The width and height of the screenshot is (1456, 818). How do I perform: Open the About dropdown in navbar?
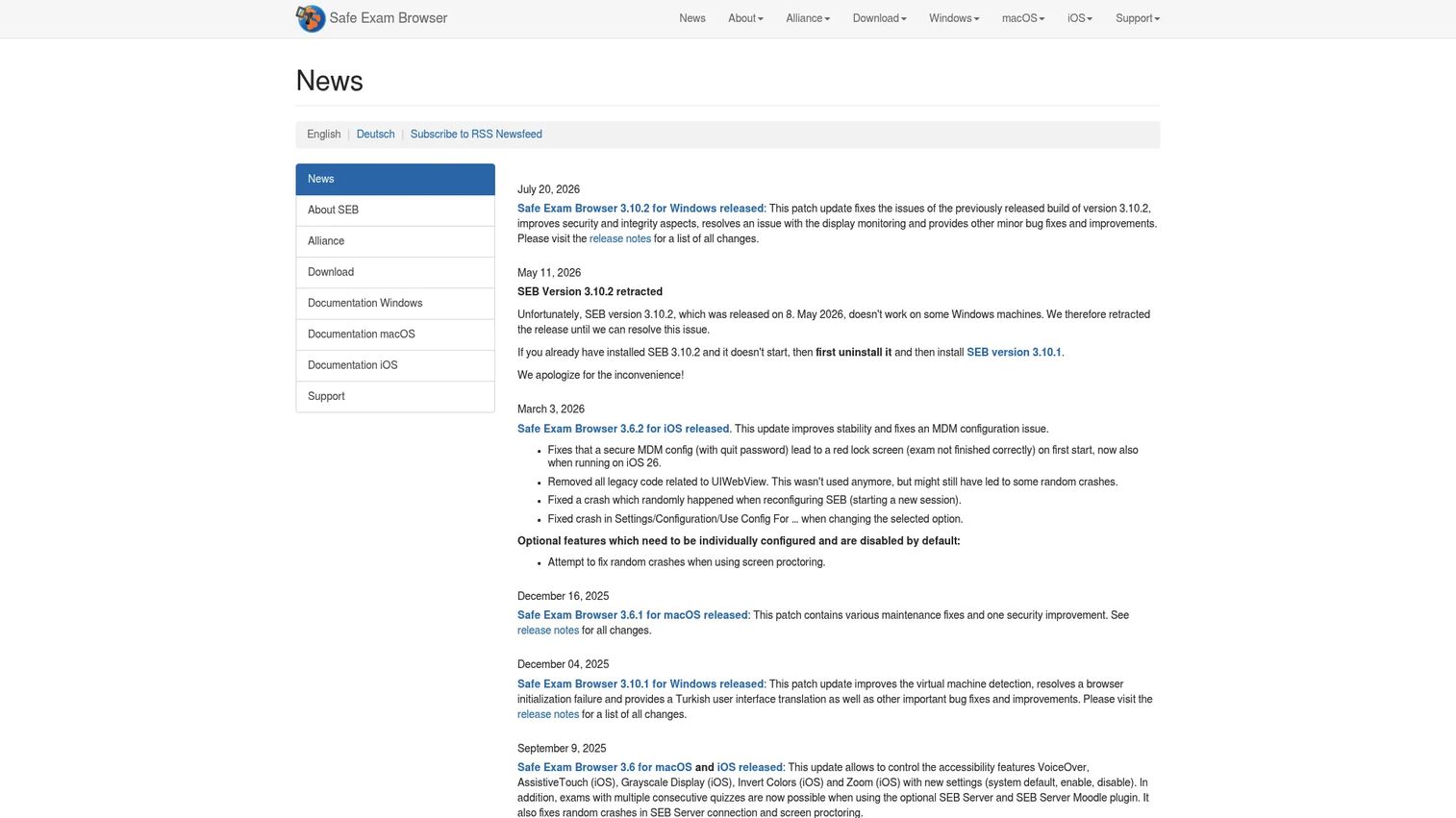pos(745,18)
